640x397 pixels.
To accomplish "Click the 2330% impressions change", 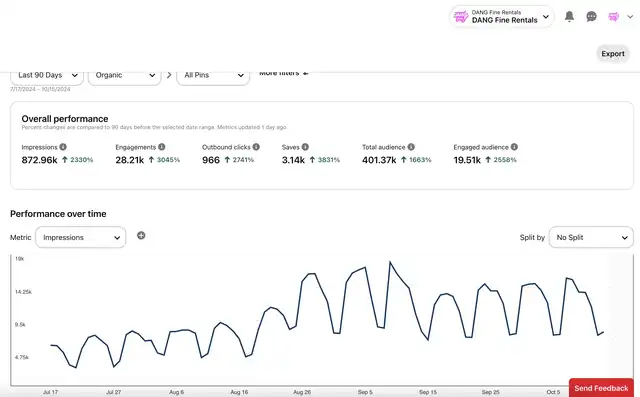I will pyautogui.click(x=82, y=160).
